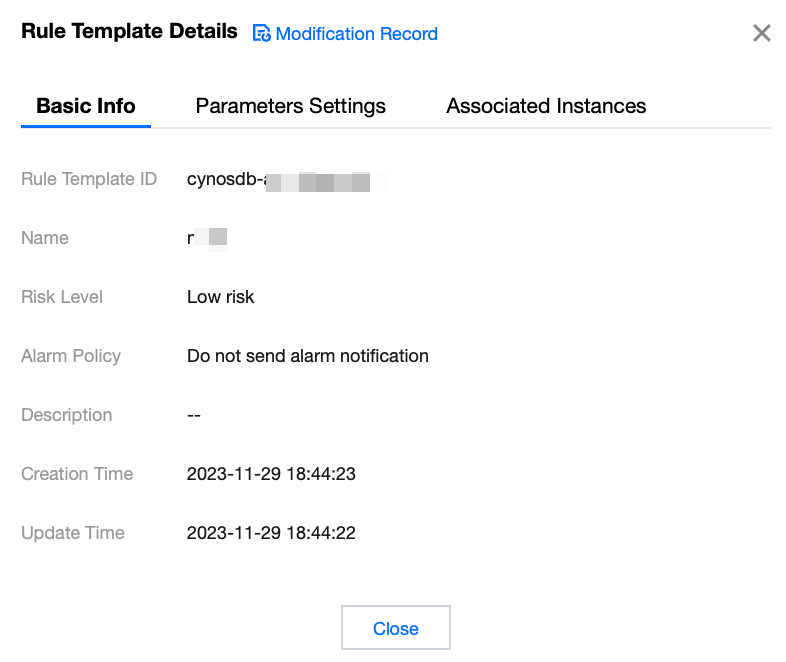Click the Rule Template Details title
786x662 pixels.
point(129,32)
